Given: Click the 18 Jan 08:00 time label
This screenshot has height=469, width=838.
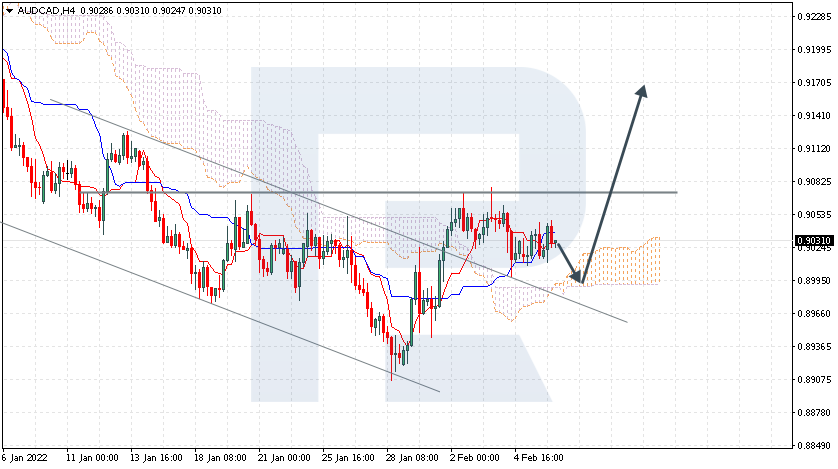Looking at the screenshot, I should click(x=220, y=458).
